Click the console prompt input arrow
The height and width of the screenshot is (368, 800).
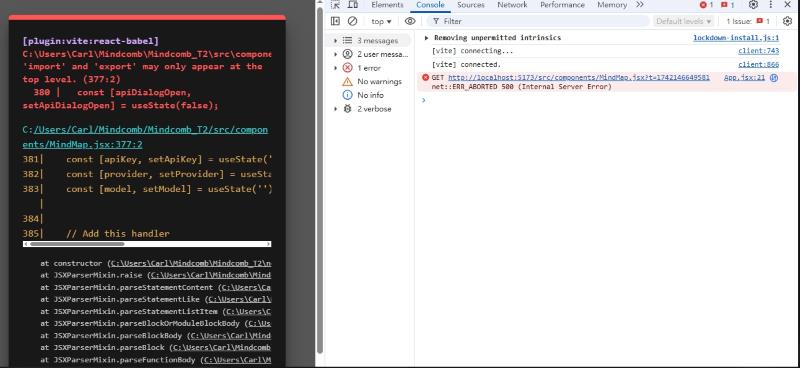coord(423,100)
